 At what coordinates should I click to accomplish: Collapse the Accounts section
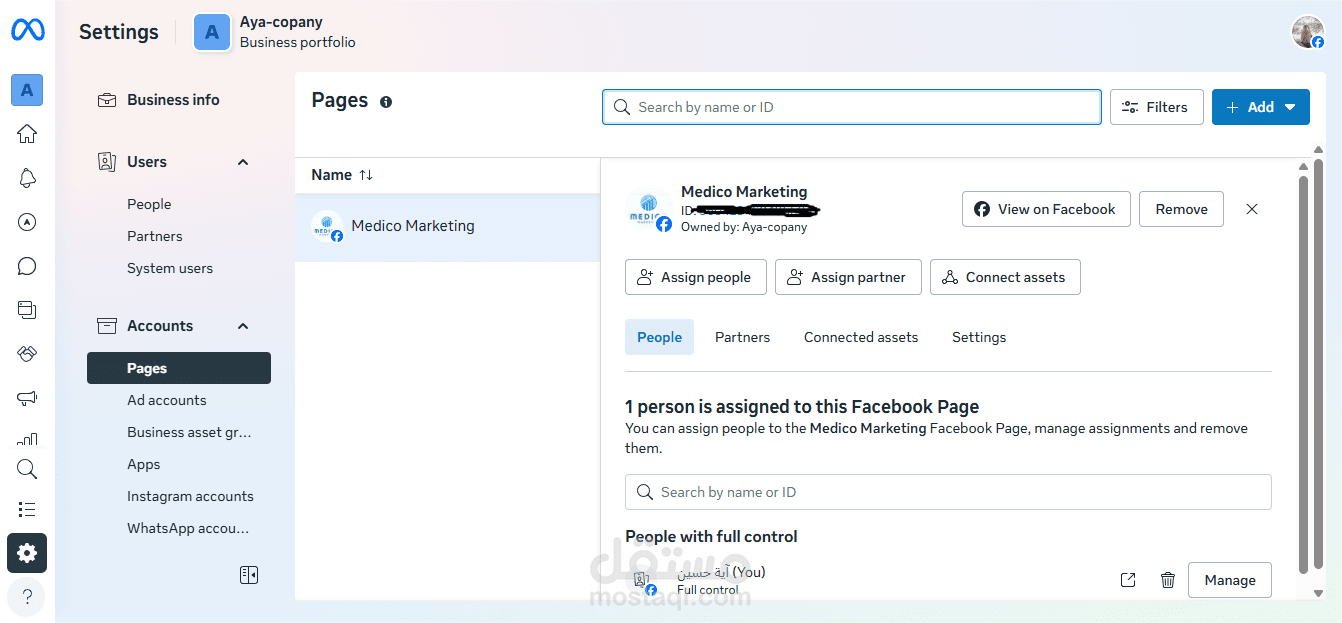click(x=243, y=326)
